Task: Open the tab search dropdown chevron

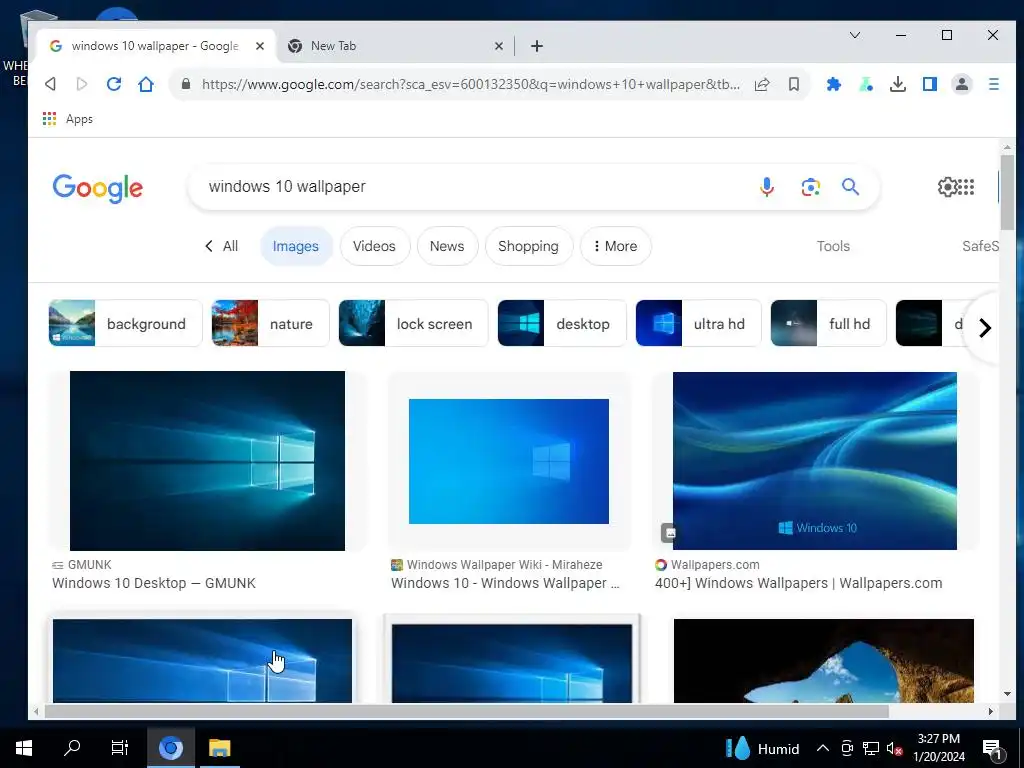Action: (854, 35)
